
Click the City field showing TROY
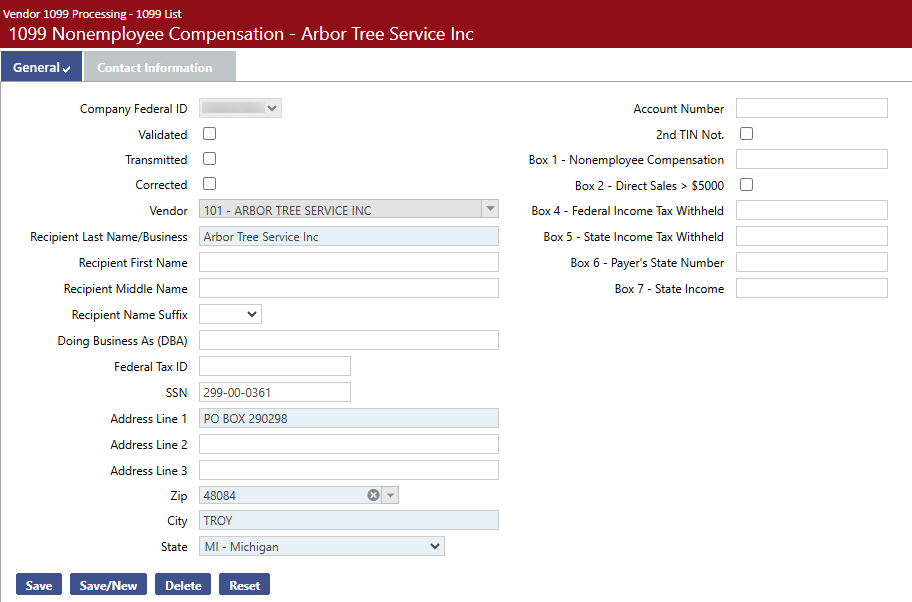[x=349, y=520]
